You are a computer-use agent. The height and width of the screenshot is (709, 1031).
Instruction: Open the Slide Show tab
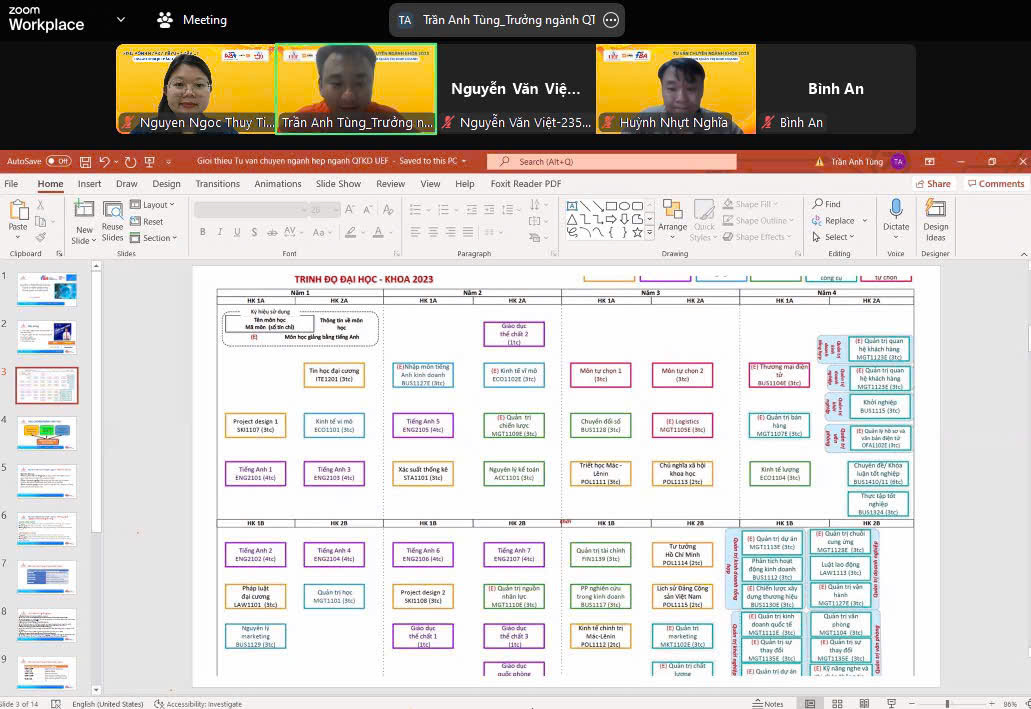[x=338, y=184]
